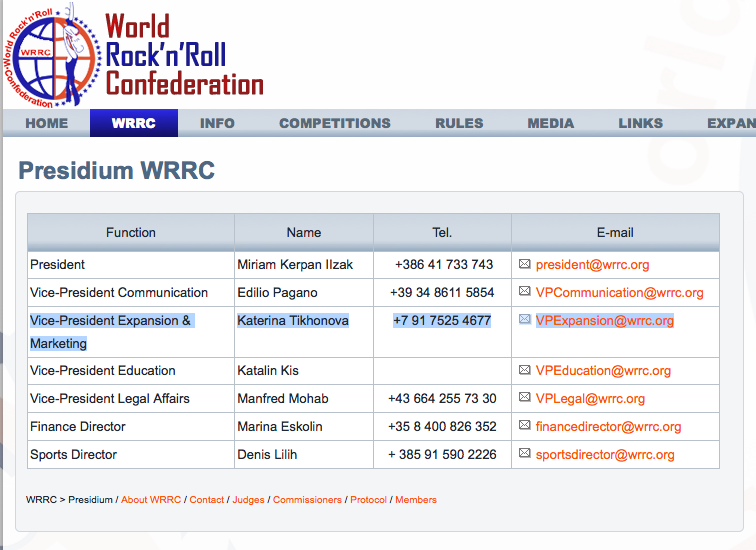Click the Vice-President Education cell
Image resolution: width=756 pixels, height=550 pixels.
(131, 371)
